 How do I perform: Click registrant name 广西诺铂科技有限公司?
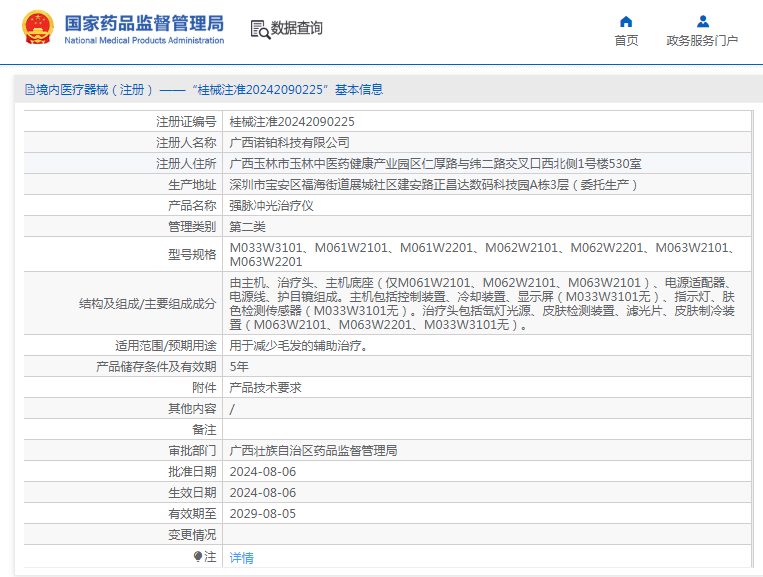pos(290,143)
